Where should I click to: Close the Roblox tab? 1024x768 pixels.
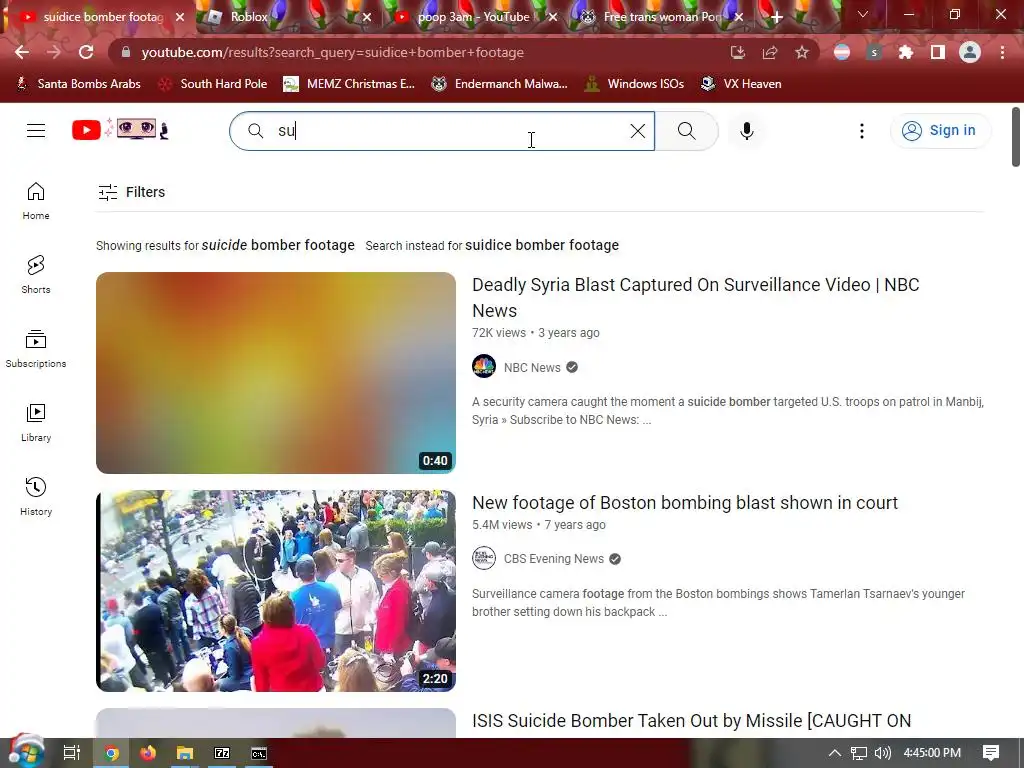(x=367, y=17)
